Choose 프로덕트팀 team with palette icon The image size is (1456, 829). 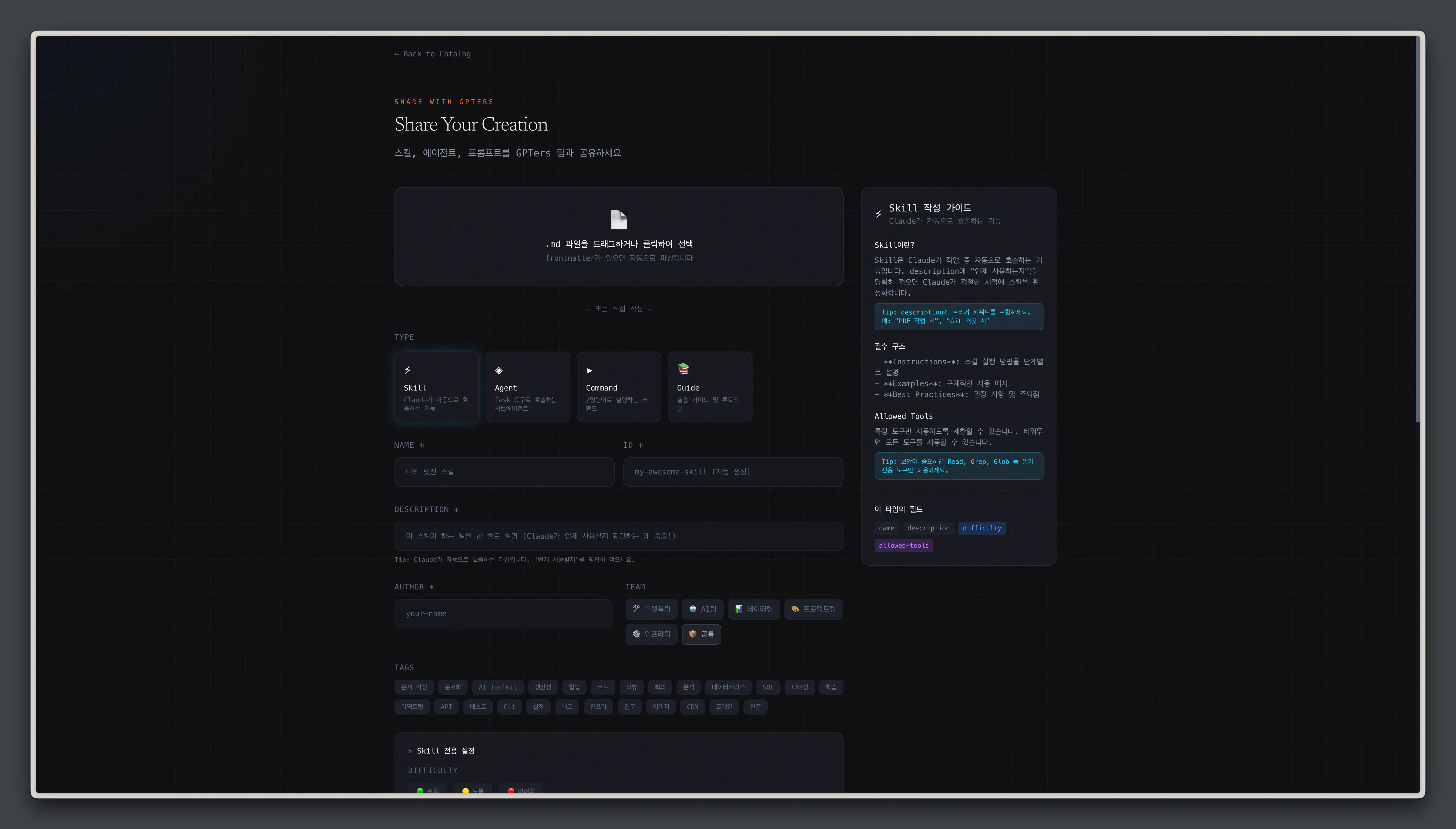(x=813, y=609)
